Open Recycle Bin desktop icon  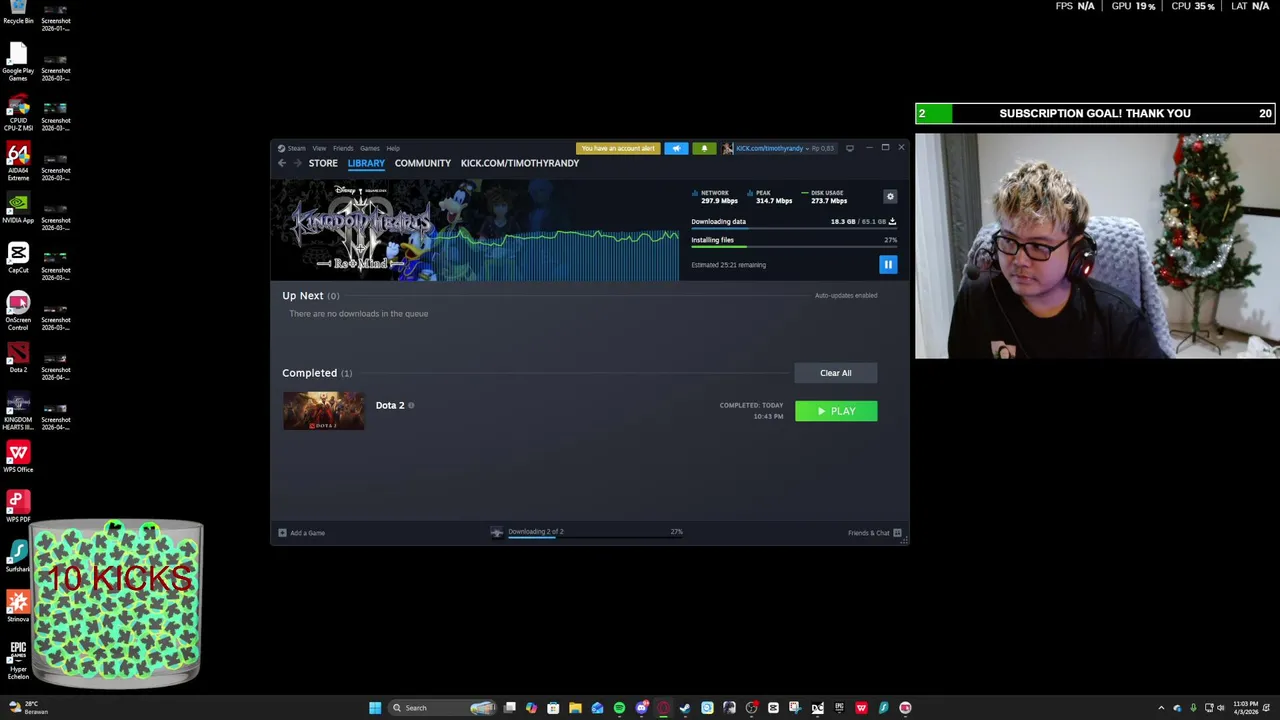(18, 13)
